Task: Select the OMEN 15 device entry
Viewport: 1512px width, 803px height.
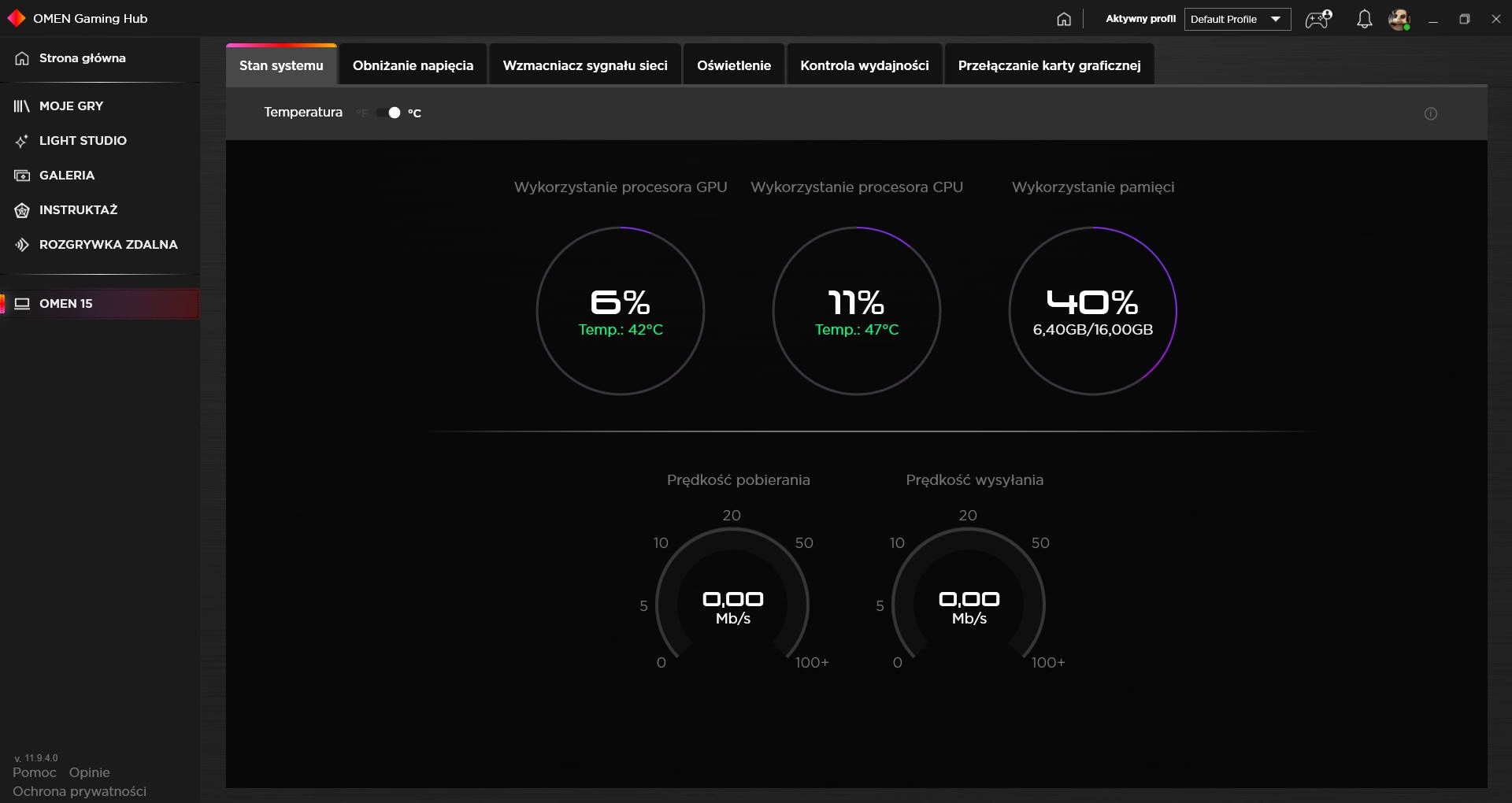Action: coord(100,304)
